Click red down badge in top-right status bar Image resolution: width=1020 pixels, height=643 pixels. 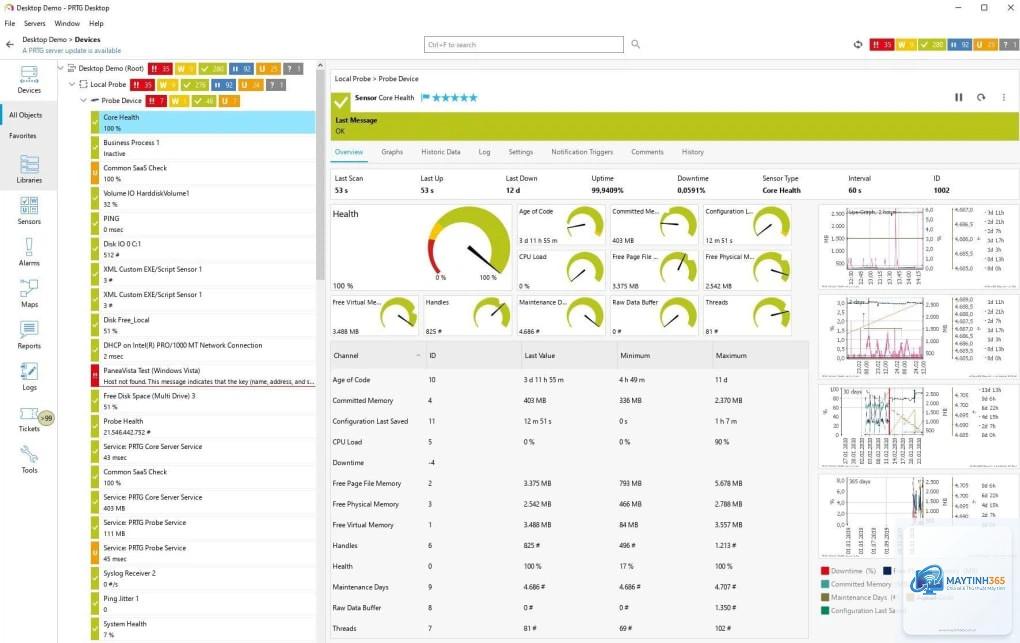coord(881,44)
